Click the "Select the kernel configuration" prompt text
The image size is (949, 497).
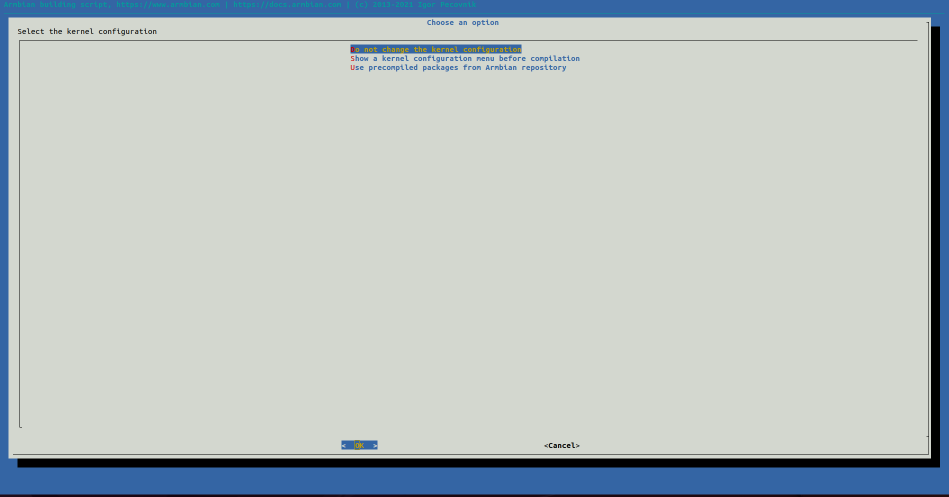pos(87,31)
